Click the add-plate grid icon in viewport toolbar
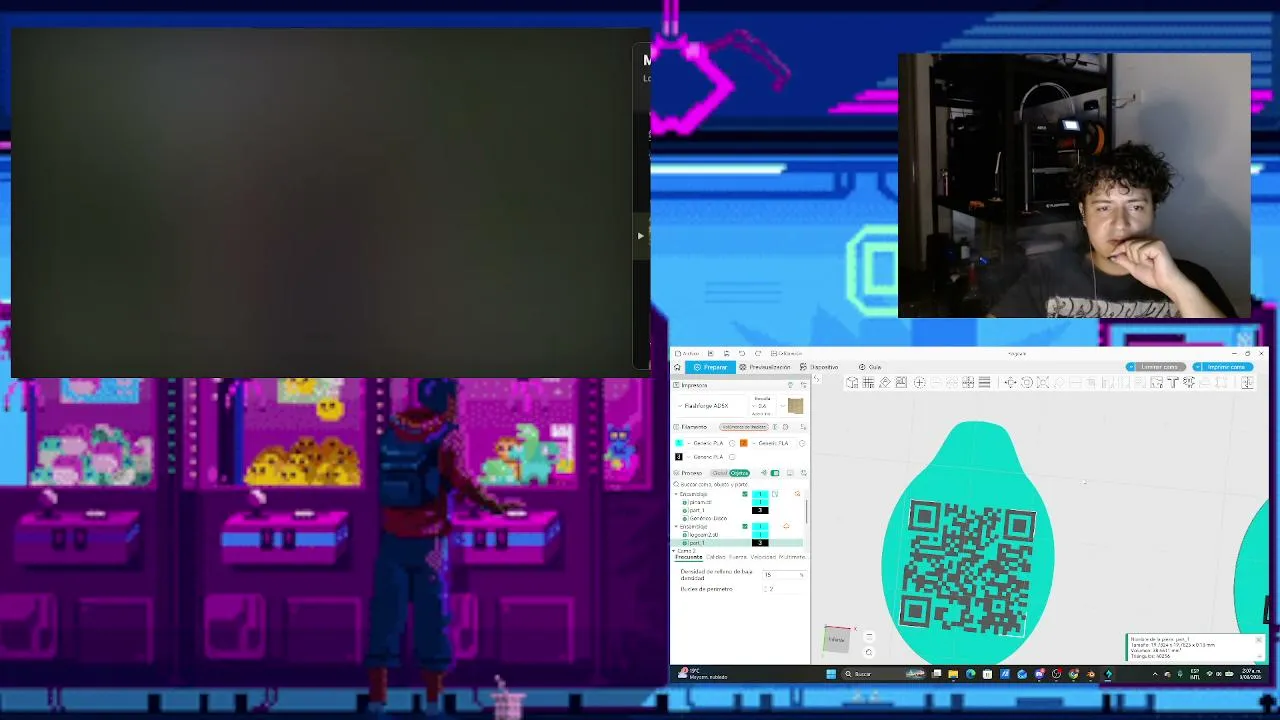1280x720 pixels. 868,382
